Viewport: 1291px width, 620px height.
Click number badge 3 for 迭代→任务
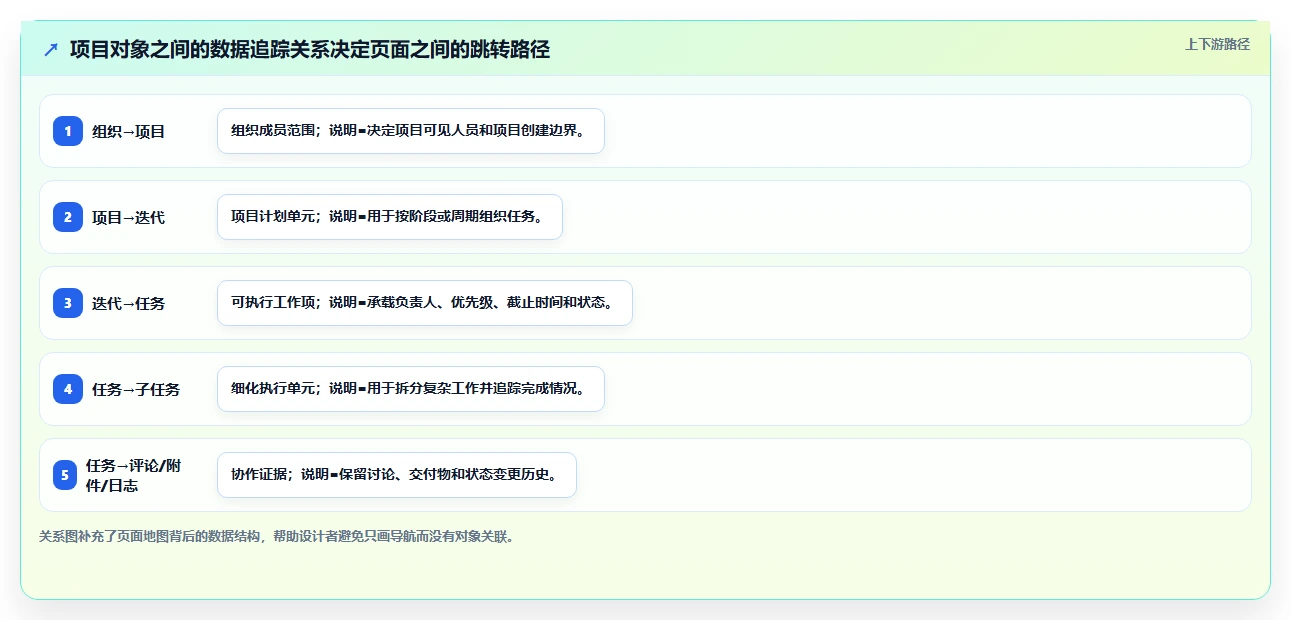tap(68, 303)
